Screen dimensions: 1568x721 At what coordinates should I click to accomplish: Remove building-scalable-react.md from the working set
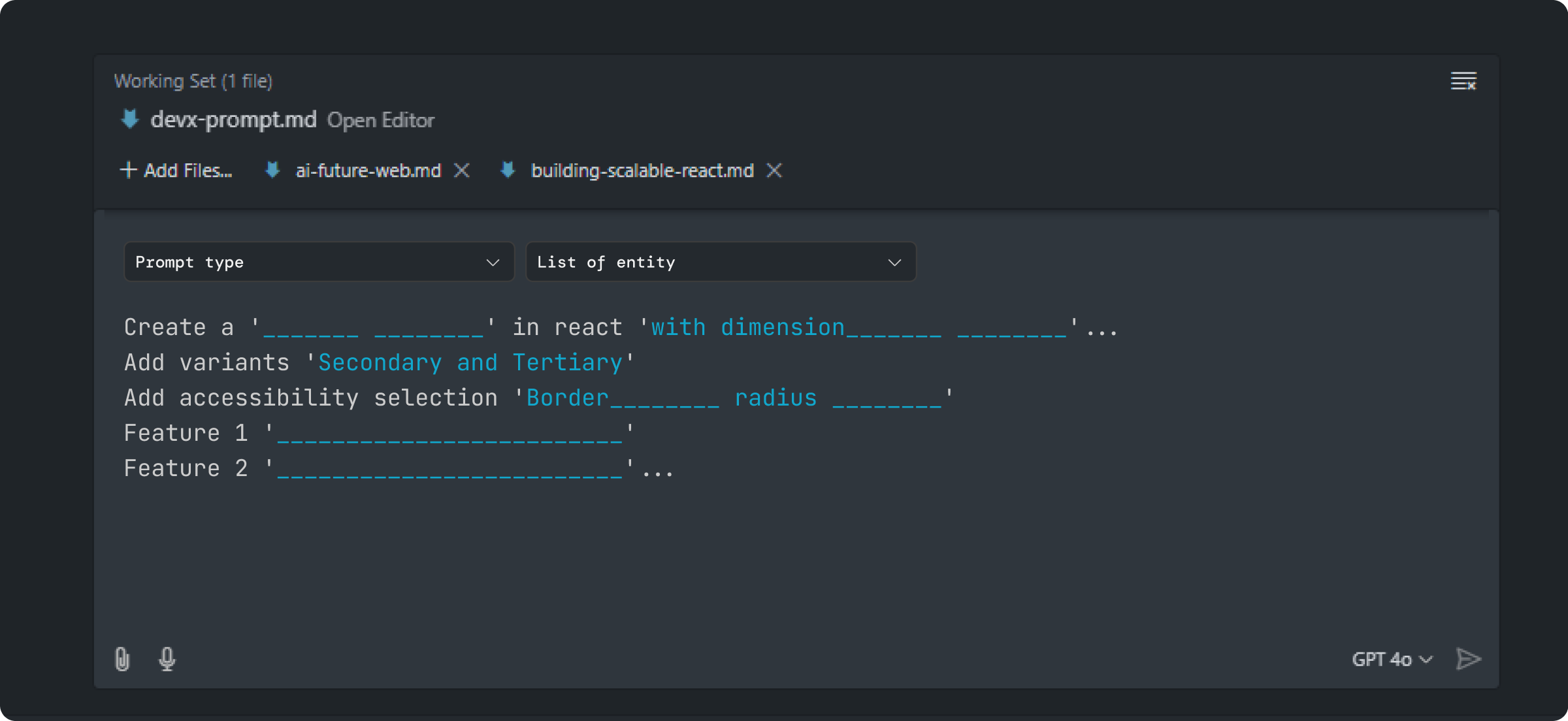point(774,170)
